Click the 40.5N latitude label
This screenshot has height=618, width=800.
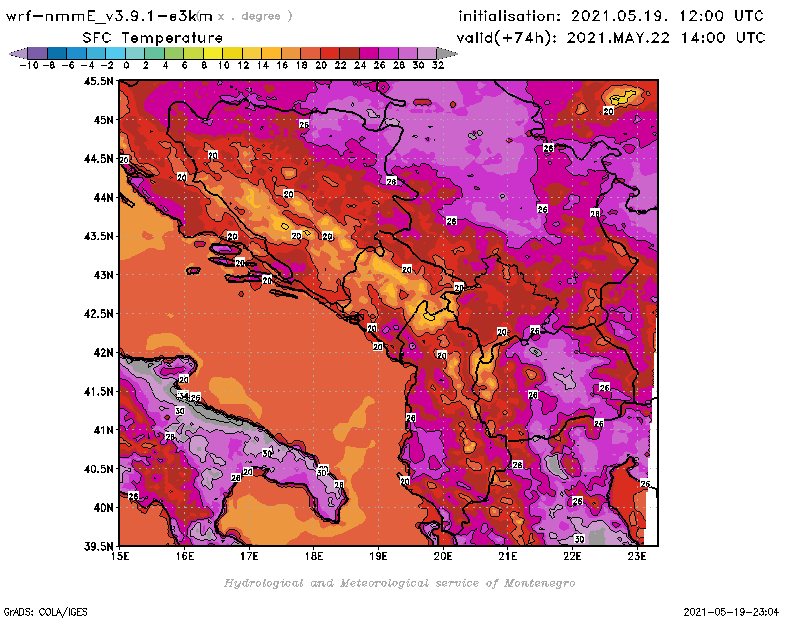click(x=98, y=469)
